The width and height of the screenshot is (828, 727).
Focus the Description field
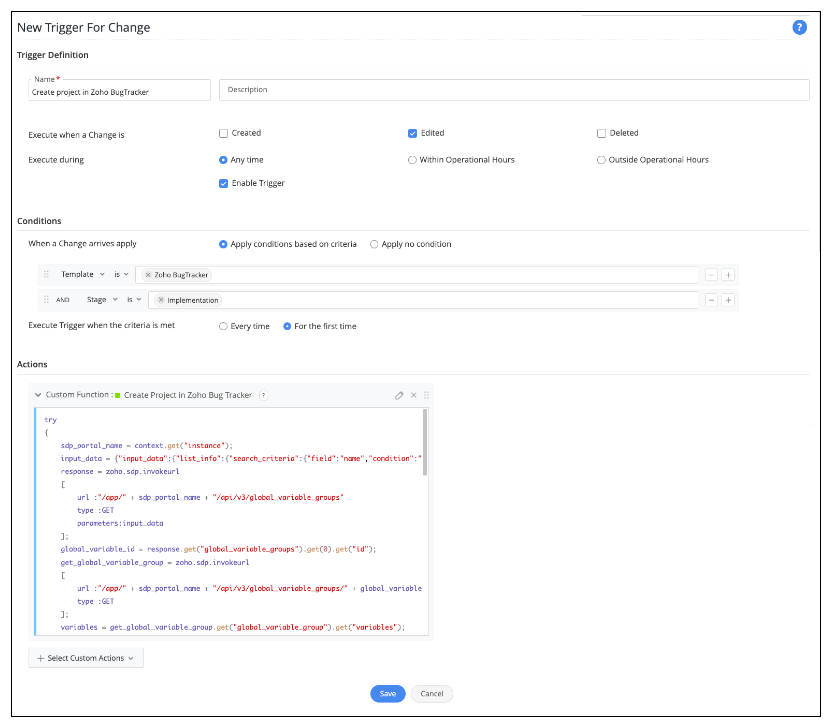coord(514,90)
